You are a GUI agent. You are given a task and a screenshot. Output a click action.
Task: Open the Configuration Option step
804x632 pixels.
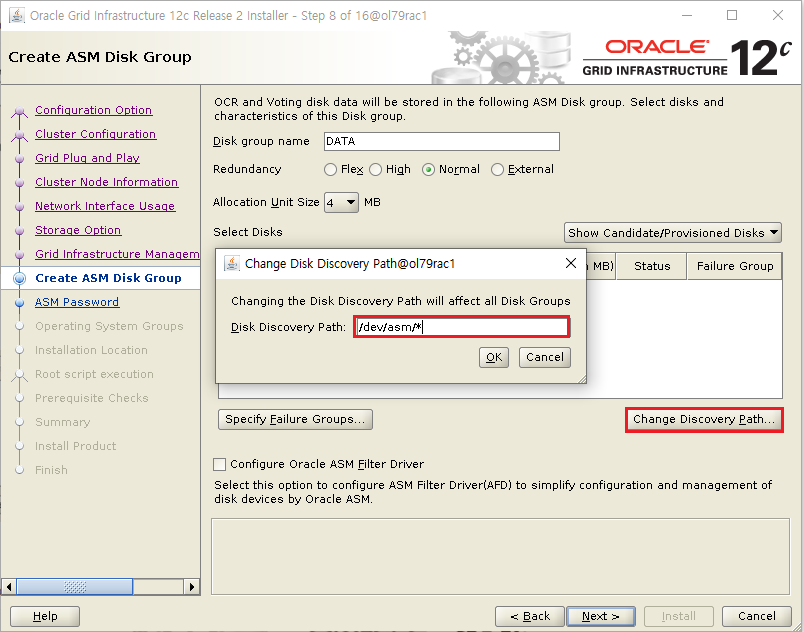93,110
